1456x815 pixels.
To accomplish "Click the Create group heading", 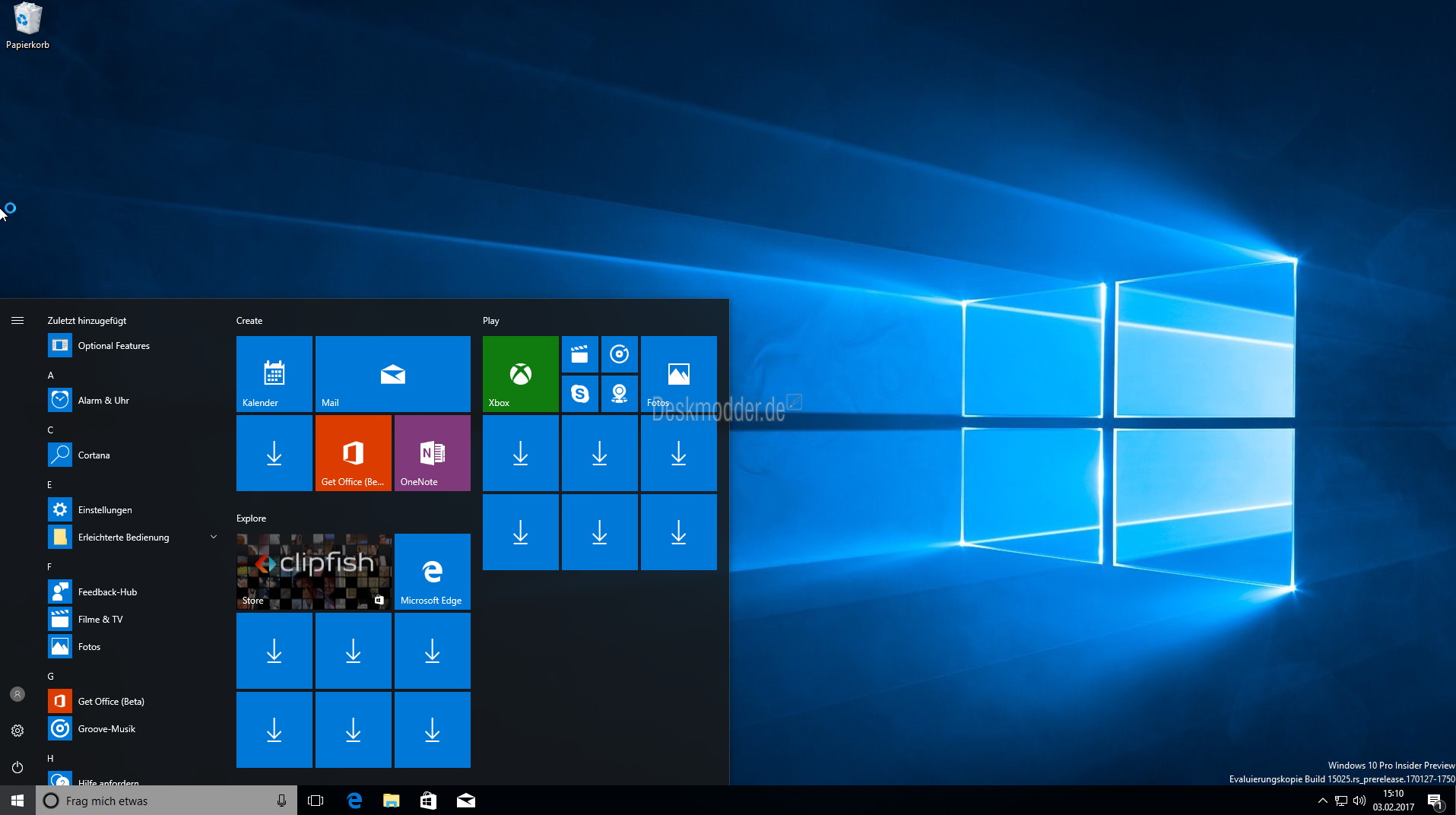I will 249,321.
